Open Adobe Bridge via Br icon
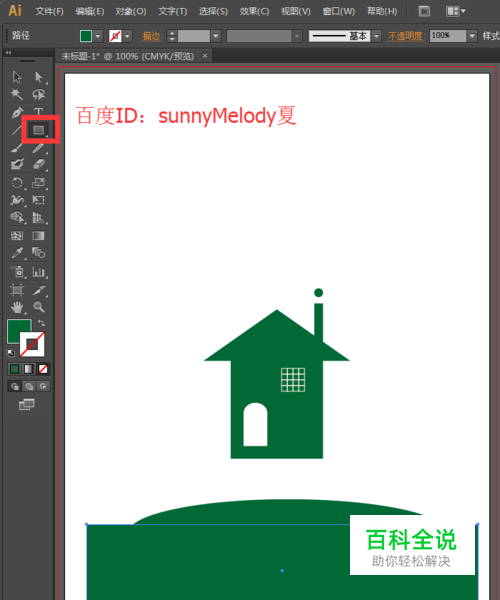Screen dimensions: 500x600 pyautogui.click(x=424, y=11)
